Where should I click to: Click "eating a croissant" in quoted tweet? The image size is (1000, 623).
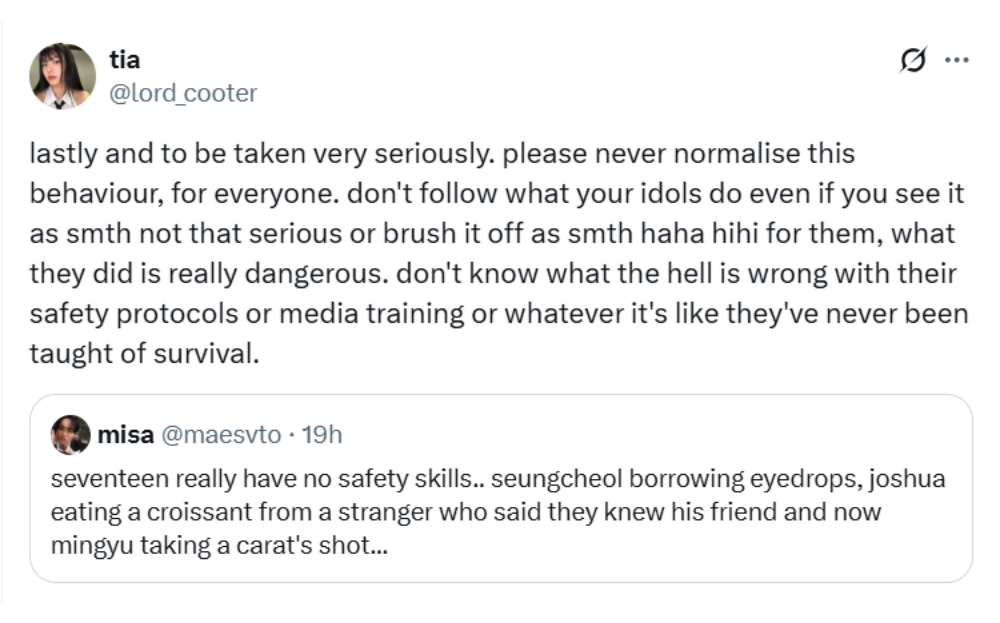click(122, 513)
